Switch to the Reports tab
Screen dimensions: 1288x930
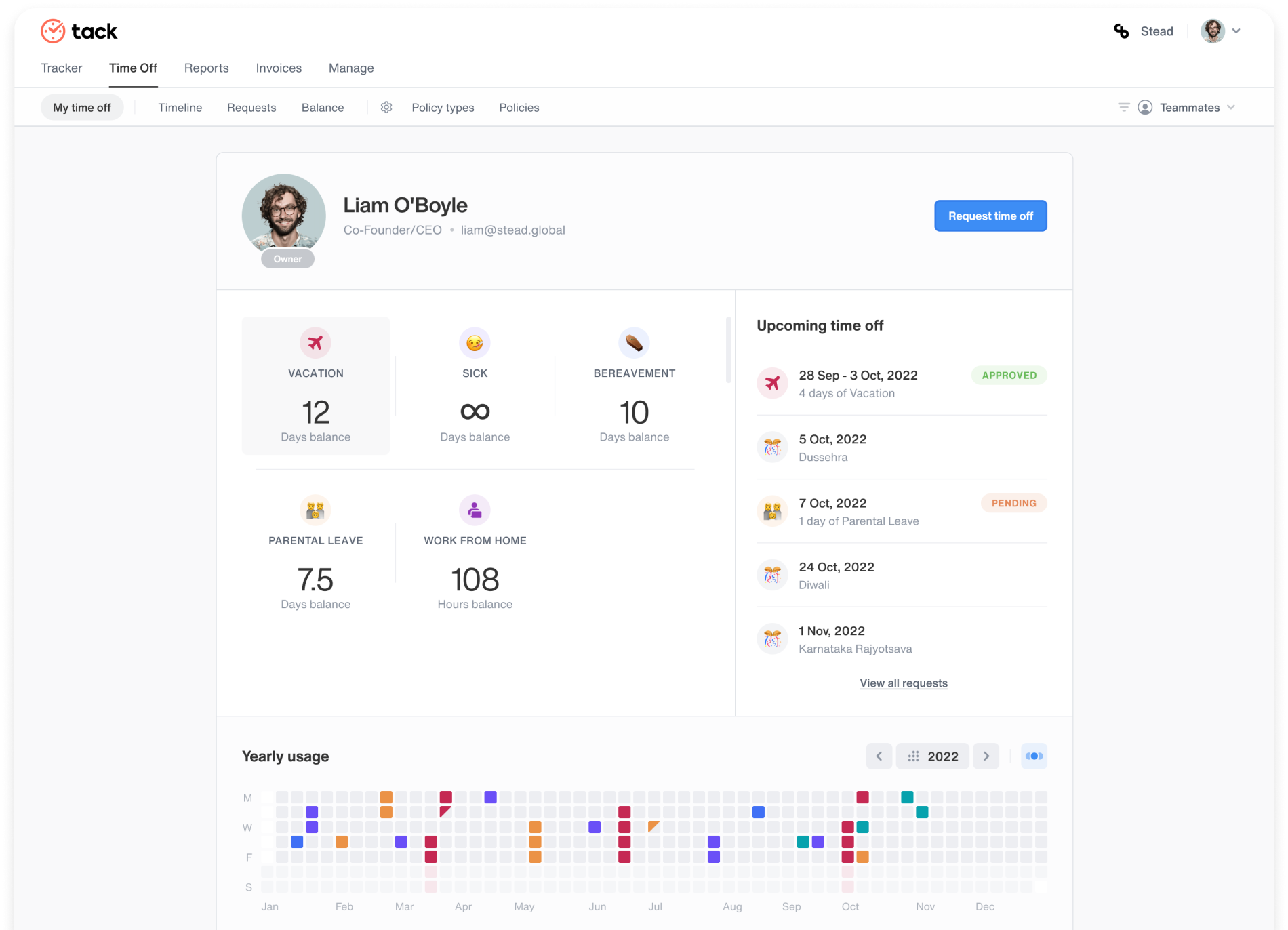tap(206, 68)
